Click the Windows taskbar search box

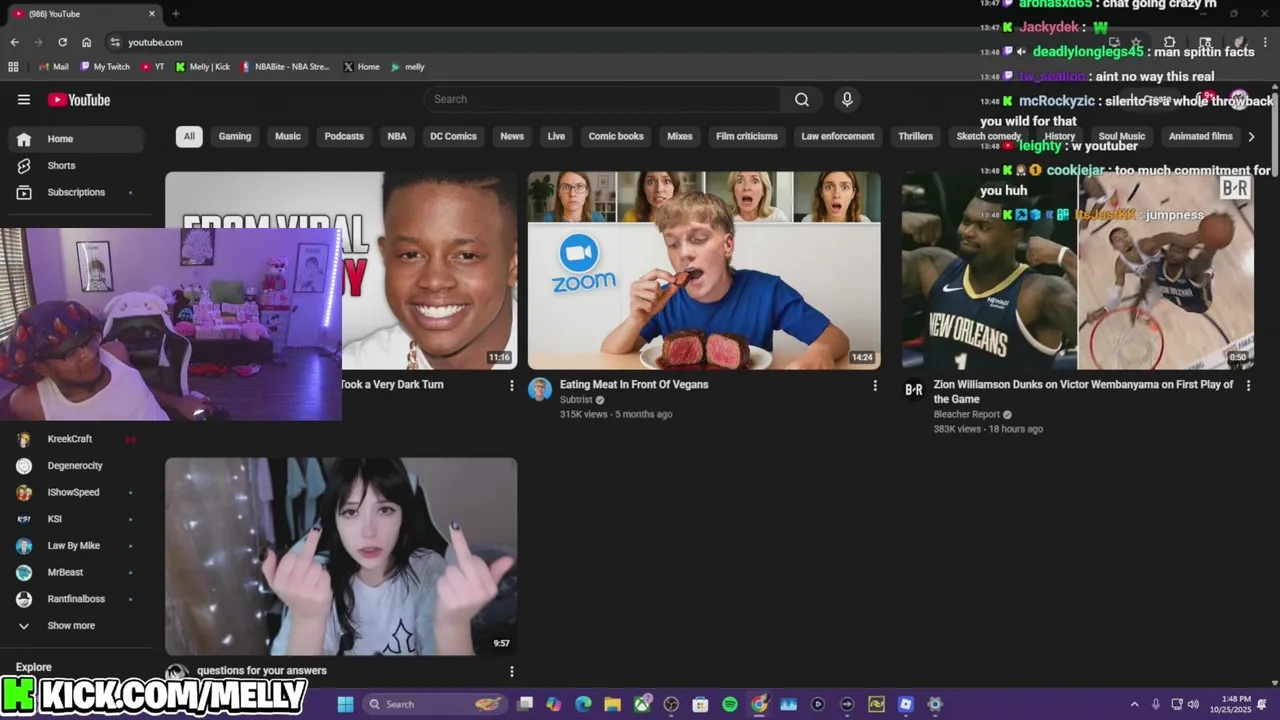[433, 704]
